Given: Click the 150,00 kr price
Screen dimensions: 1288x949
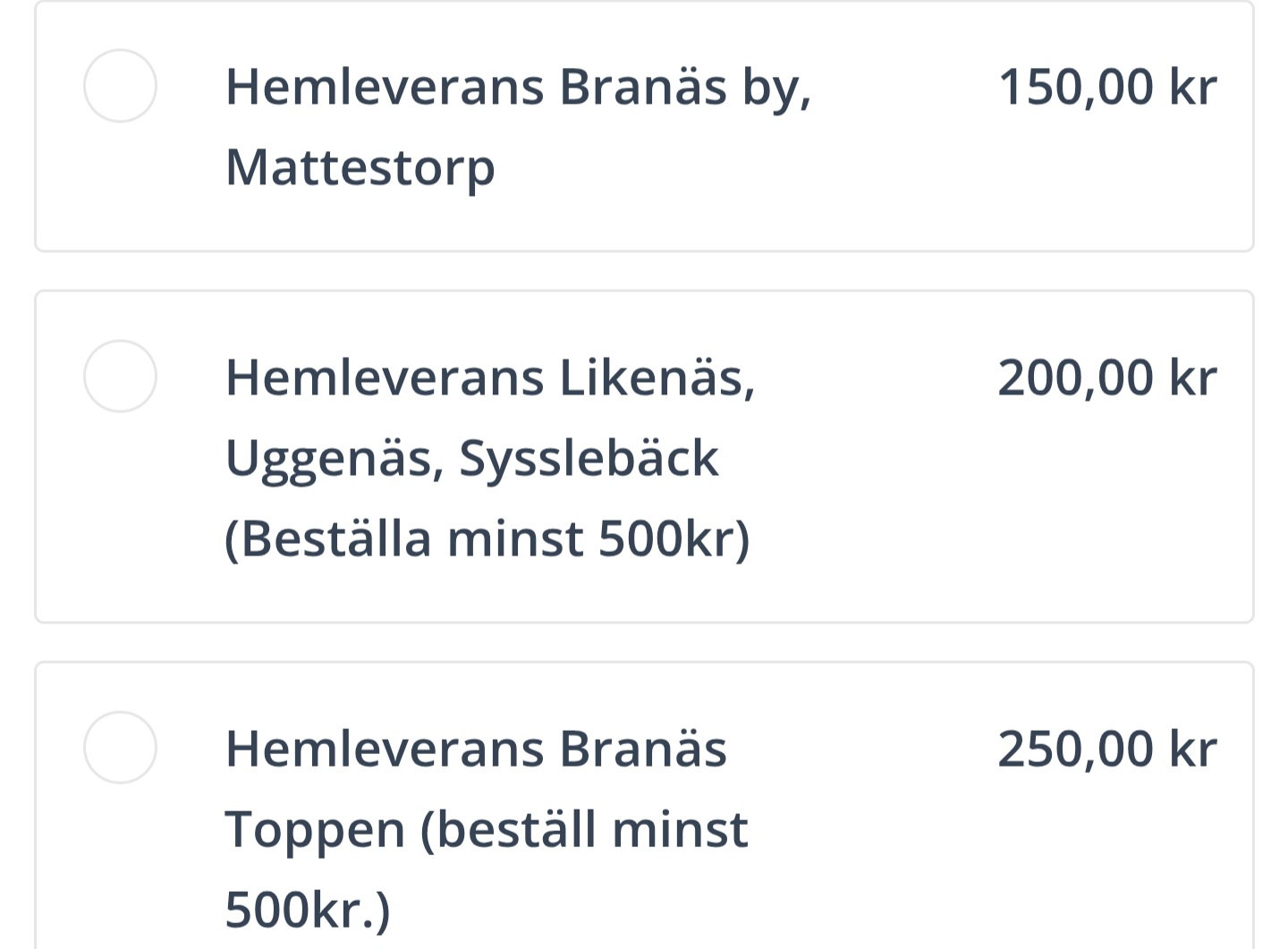Looking at the screenshot, I should point(1106,88).
